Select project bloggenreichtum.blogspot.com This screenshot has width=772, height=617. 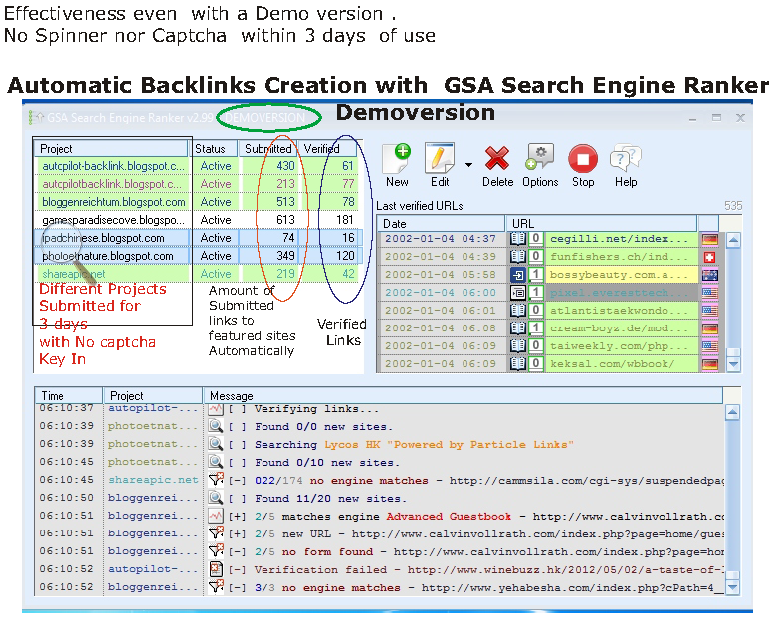pos(113,202)
